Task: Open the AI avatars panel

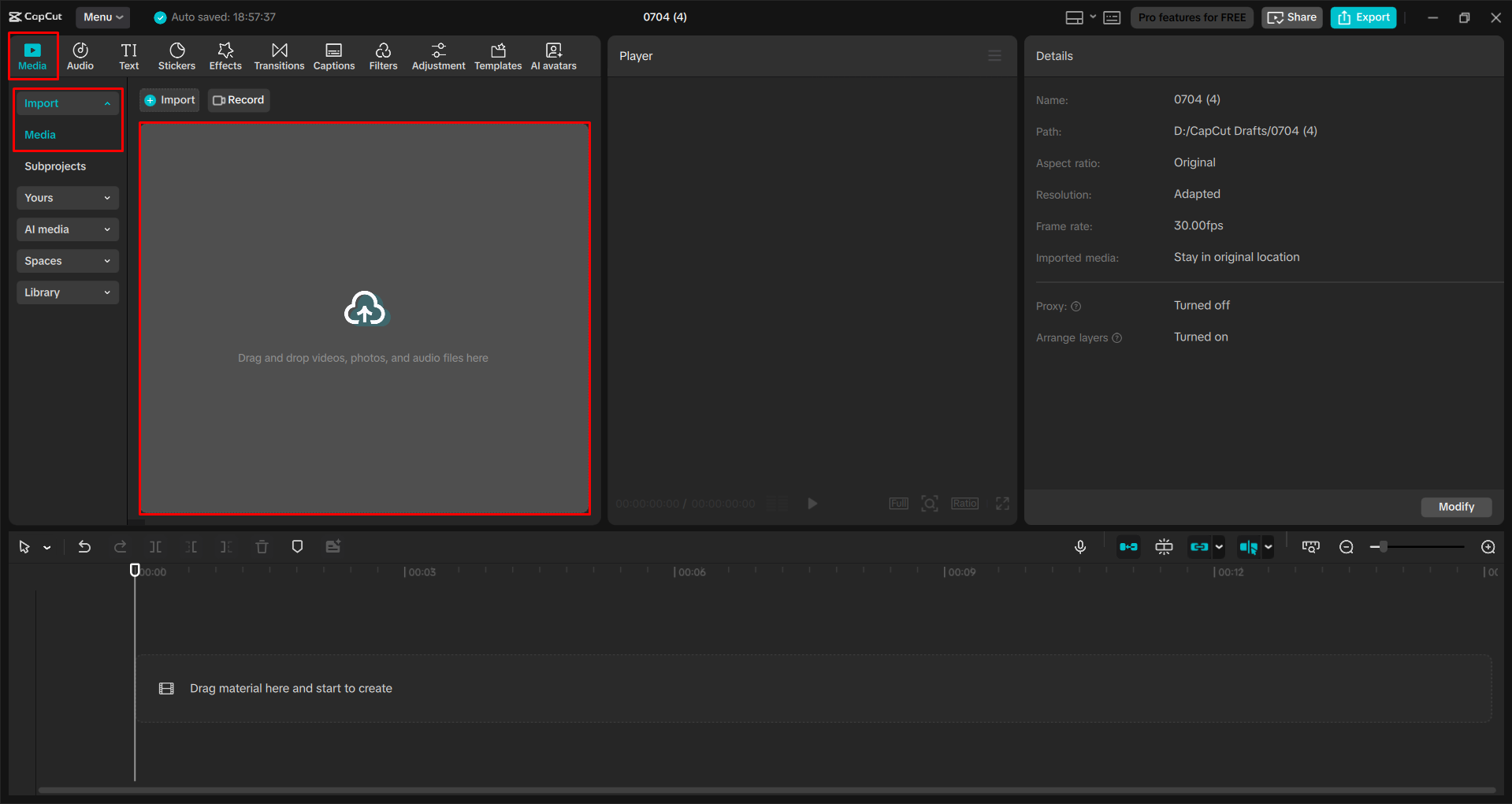Action: point(552,55)
